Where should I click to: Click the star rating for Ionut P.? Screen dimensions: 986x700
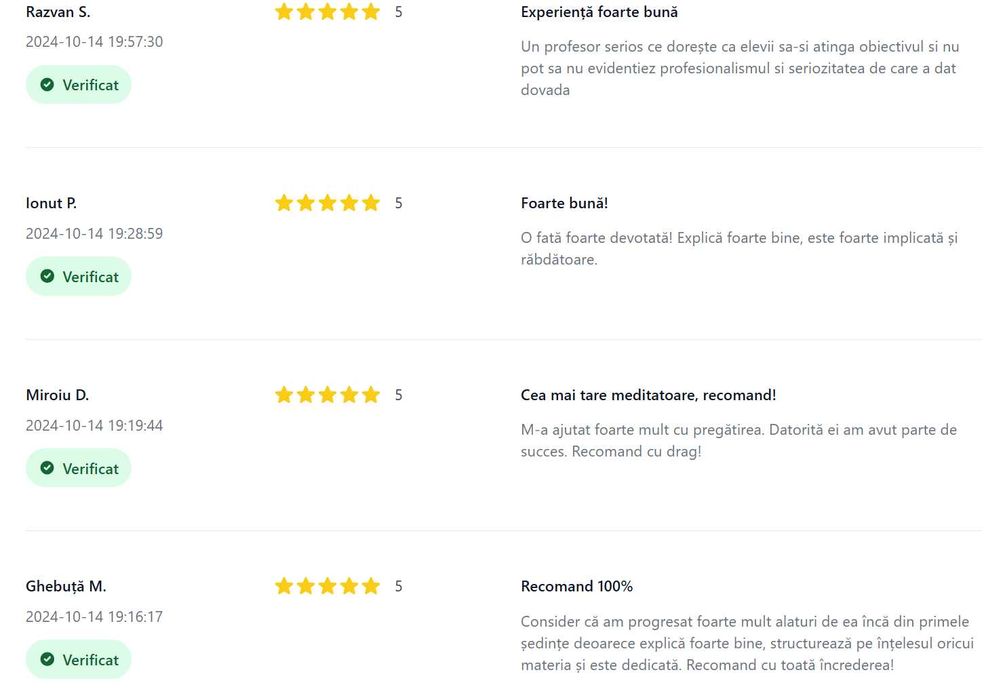[327, 203]
